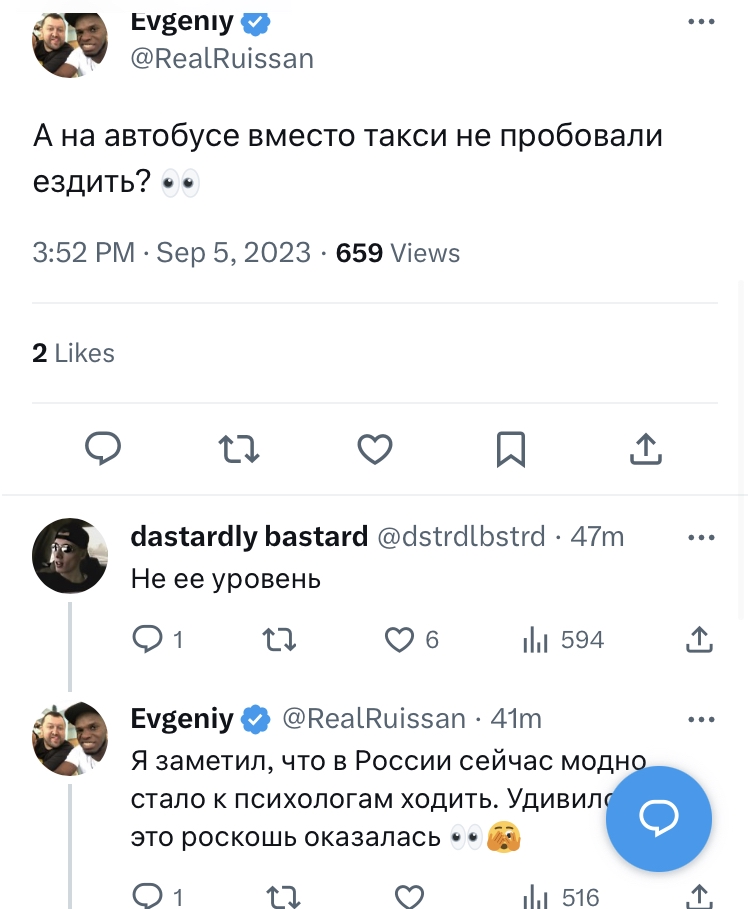Open dastardly bastard's profile picture
This screenshot has height=909, width=750.
coord(70,556)
